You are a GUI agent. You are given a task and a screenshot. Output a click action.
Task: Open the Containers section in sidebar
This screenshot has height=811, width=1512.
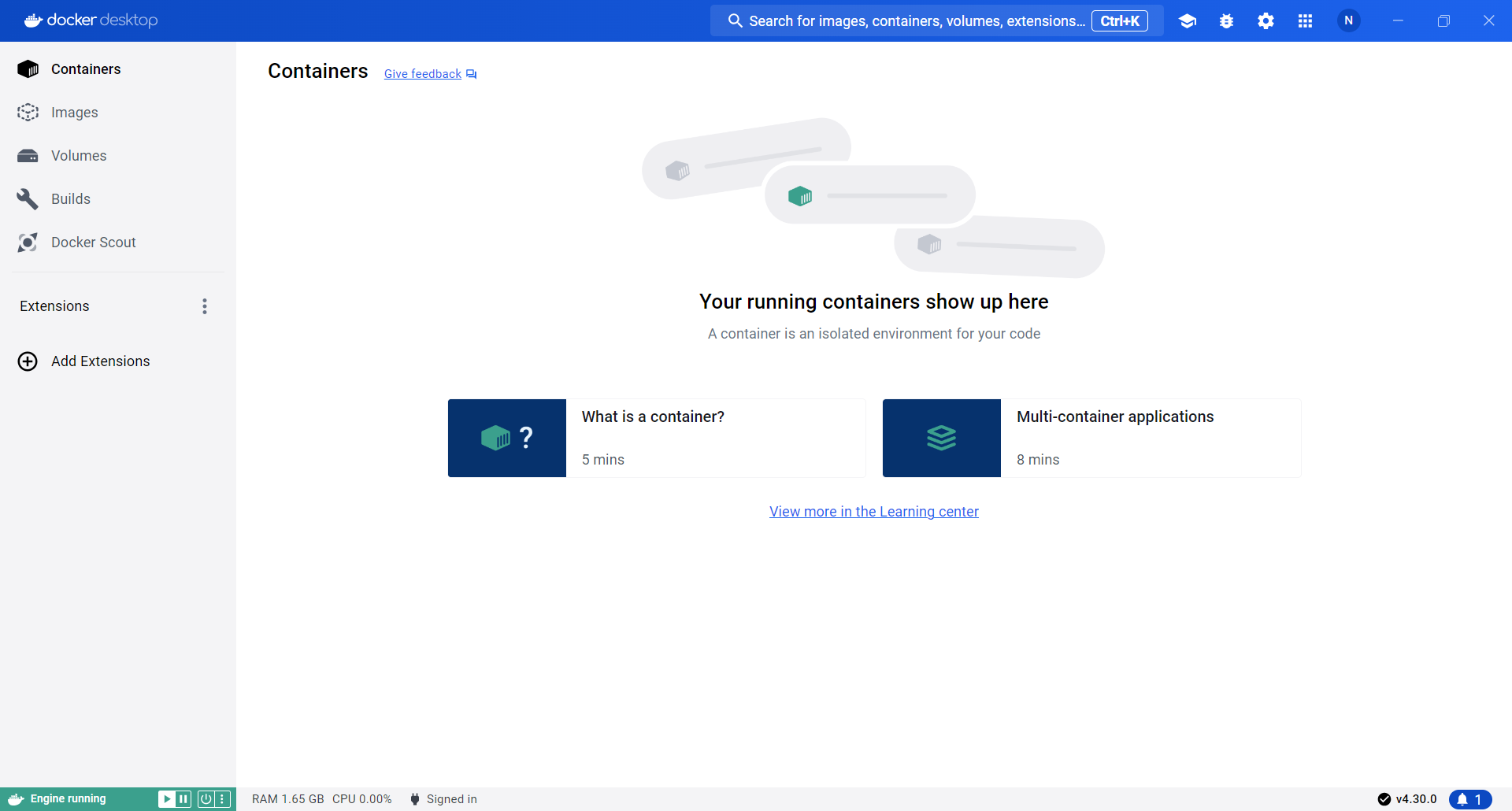click(118, 69)
